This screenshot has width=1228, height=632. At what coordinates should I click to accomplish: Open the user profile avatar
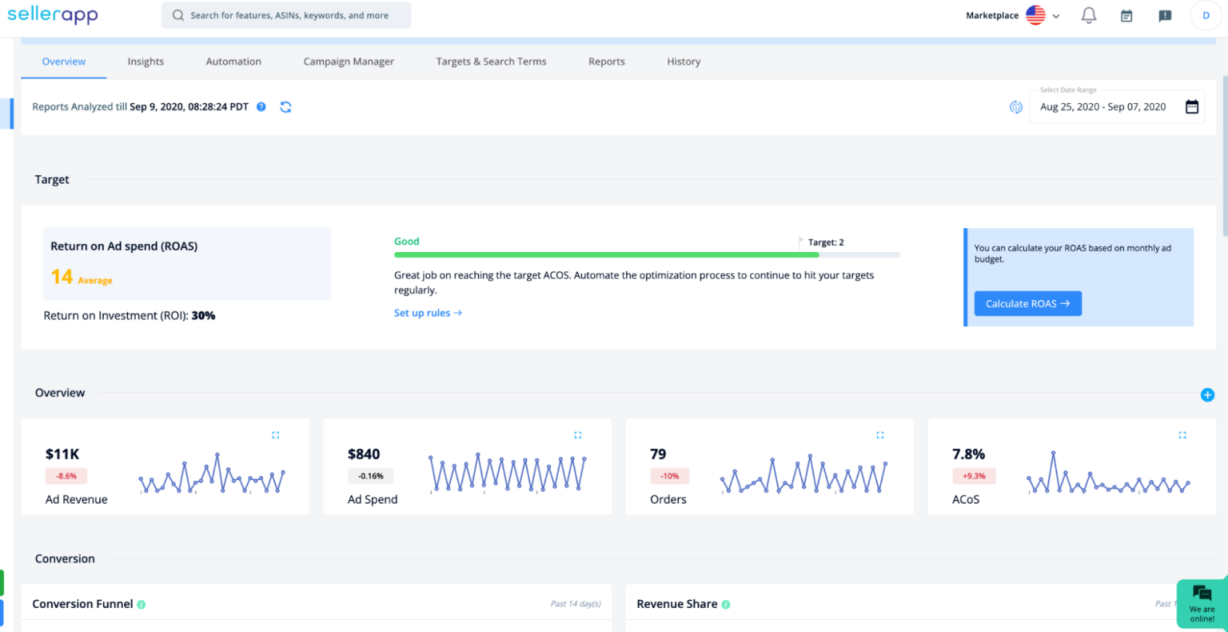[x=1203, y=16]
